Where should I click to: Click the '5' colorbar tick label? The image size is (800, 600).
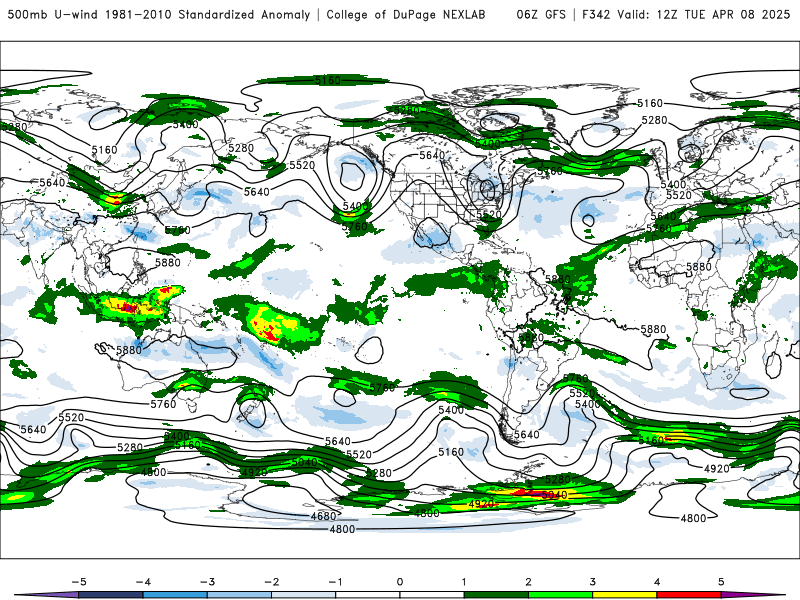point(721,582)
